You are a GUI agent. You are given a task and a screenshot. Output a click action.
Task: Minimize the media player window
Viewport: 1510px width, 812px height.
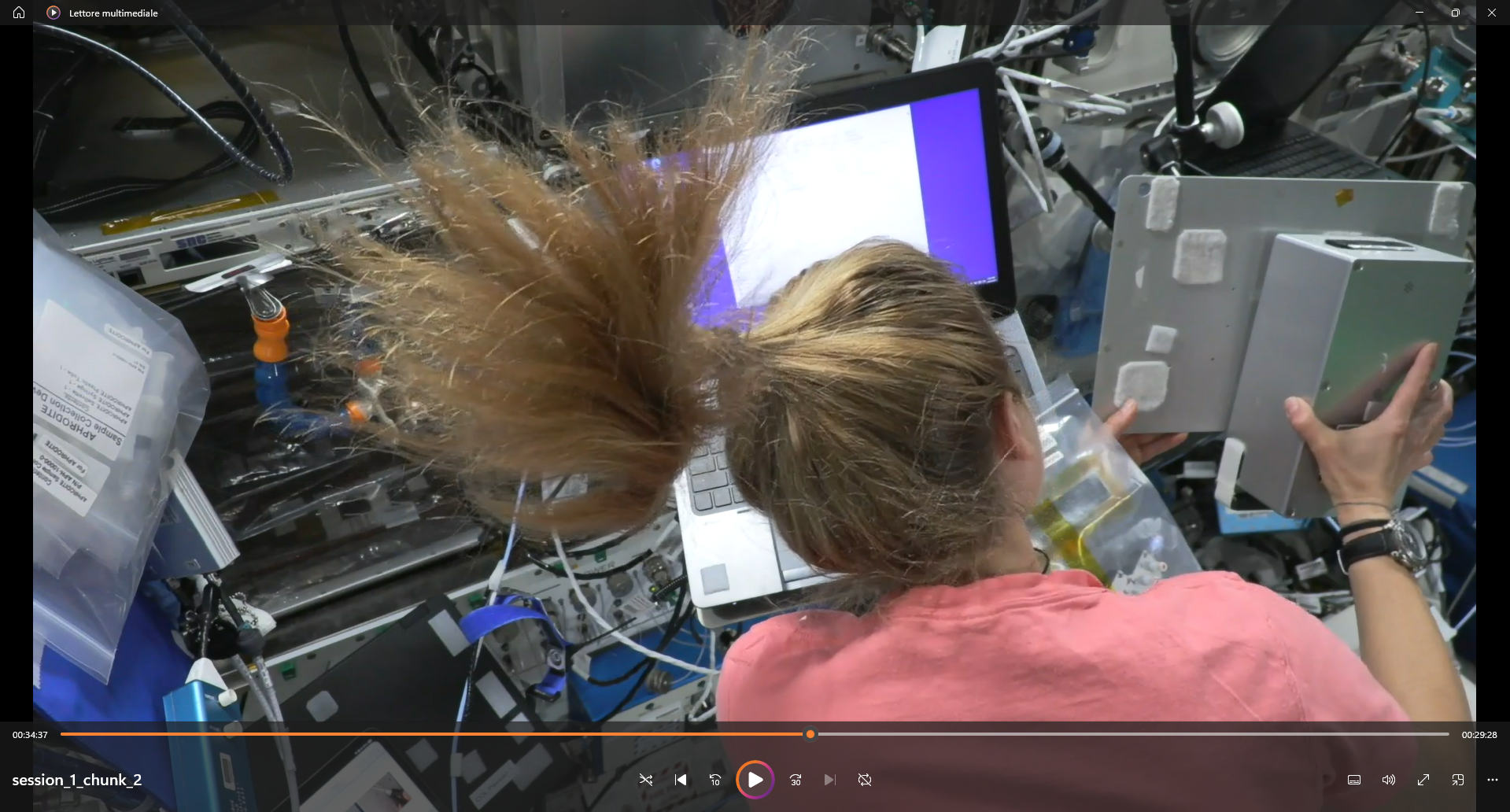pos(1420,13)
